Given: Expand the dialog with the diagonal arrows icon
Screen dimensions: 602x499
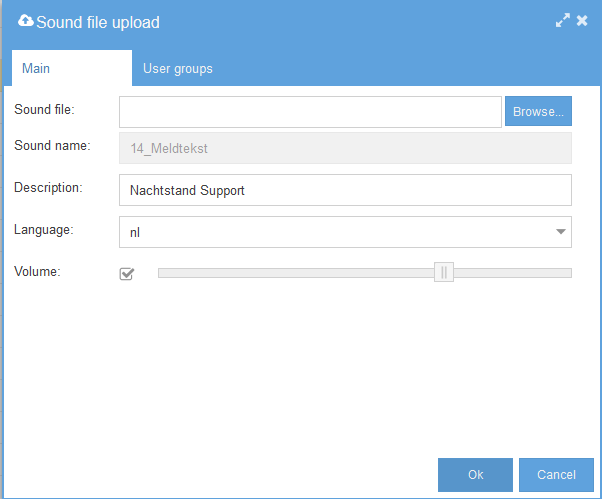Looking at the screenshot, I should pyautogui.click(x=562, y=20).
